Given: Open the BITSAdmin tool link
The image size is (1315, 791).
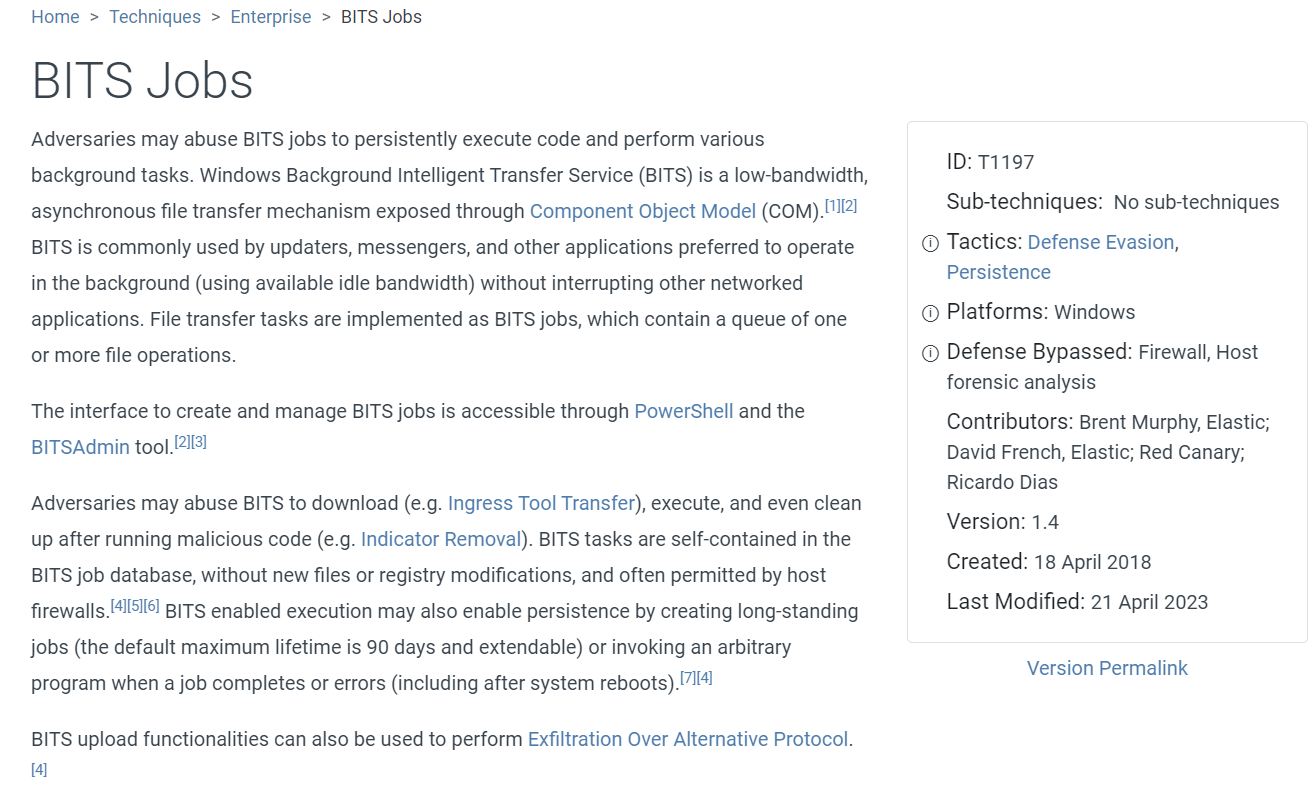Looking at the screenshot, I should click(80, 447).
